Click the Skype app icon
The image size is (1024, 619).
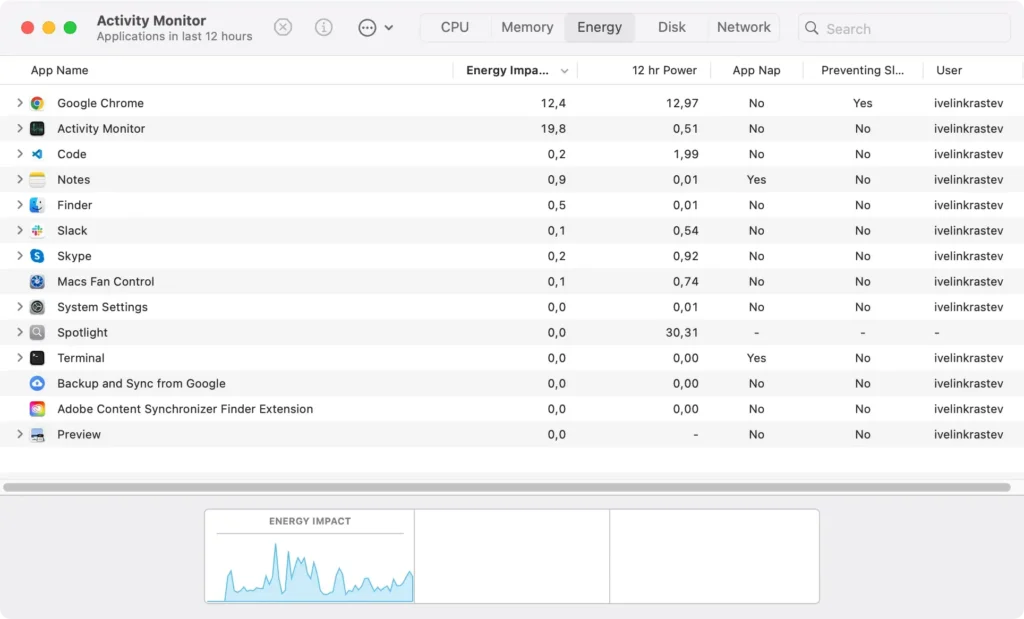click(37, 256)
